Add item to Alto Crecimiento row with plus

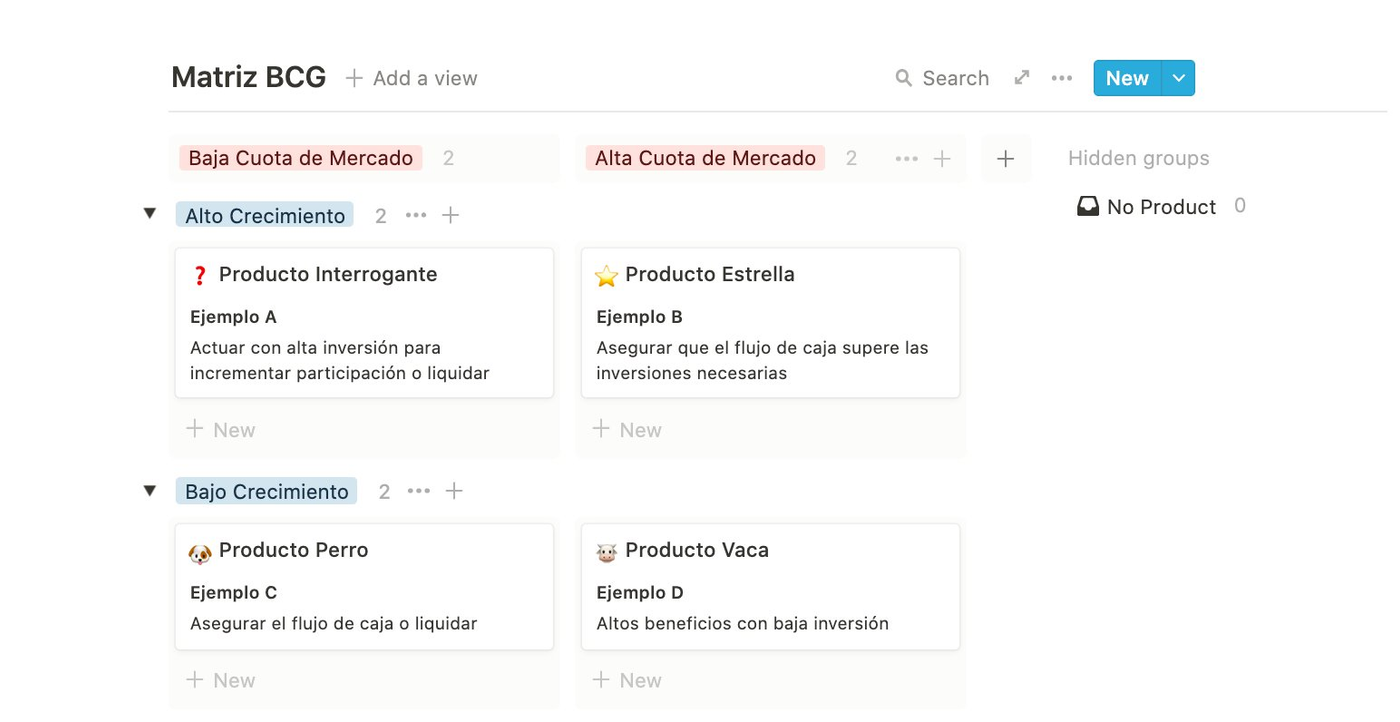tap(451, 215)
